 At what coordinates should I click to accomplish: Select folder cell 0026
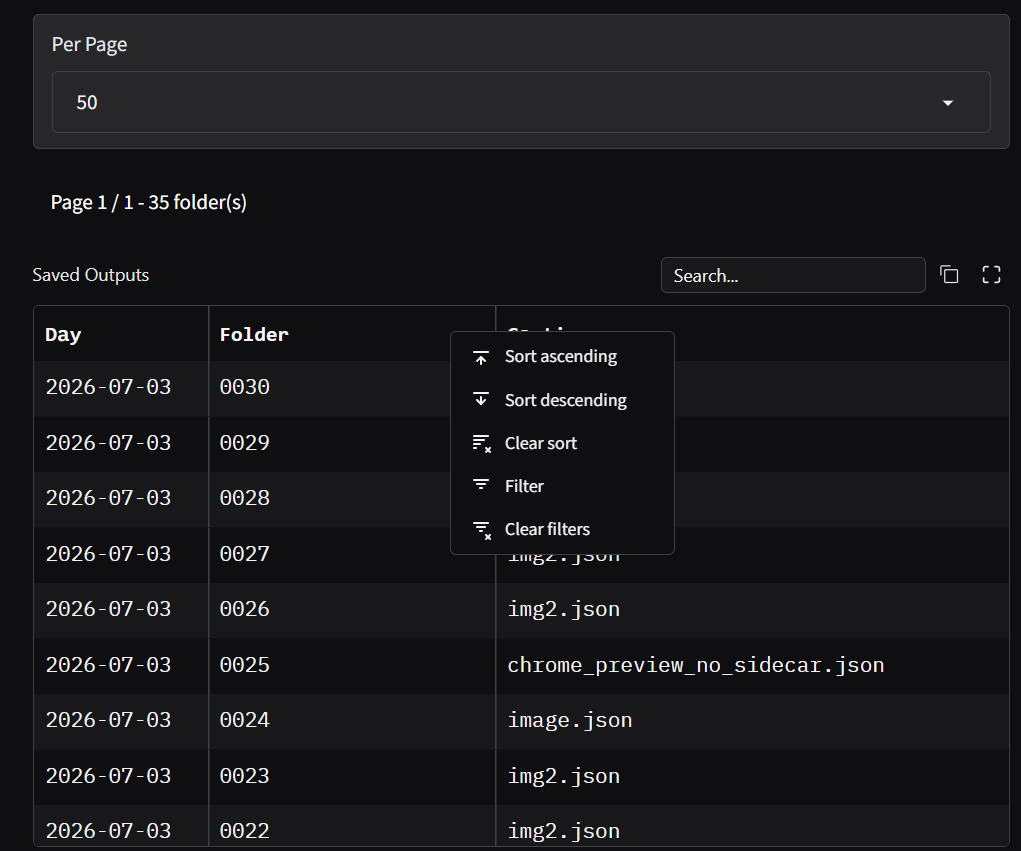352,609
